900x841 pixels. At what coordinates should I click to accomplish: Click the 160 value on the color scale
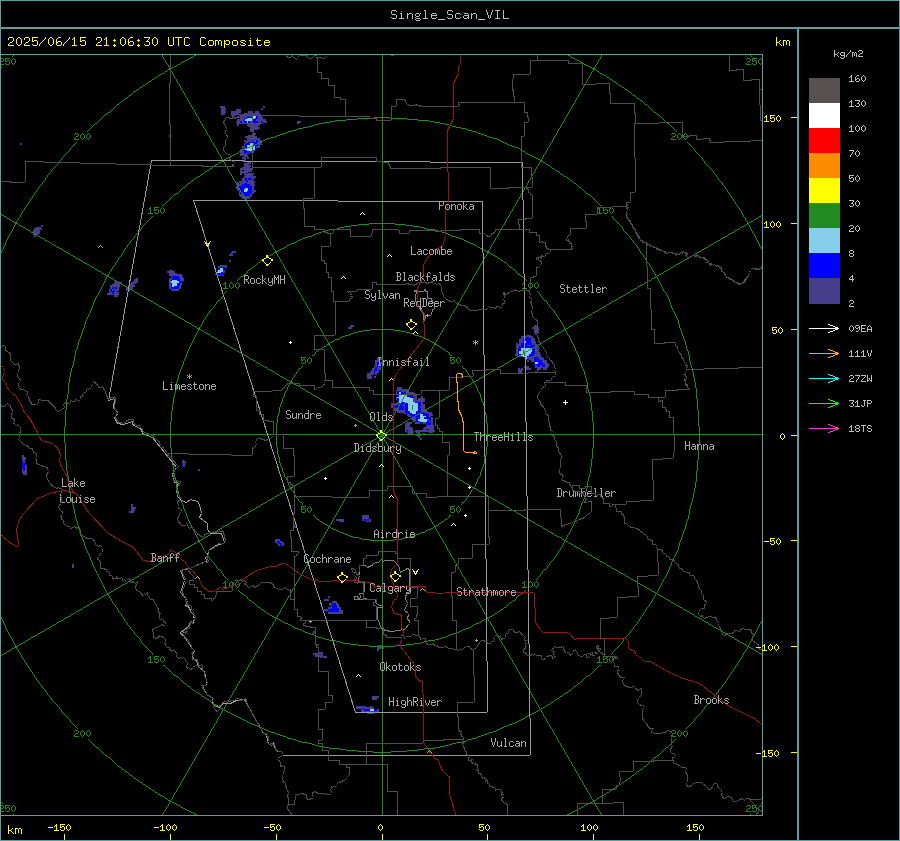point(857,79)
